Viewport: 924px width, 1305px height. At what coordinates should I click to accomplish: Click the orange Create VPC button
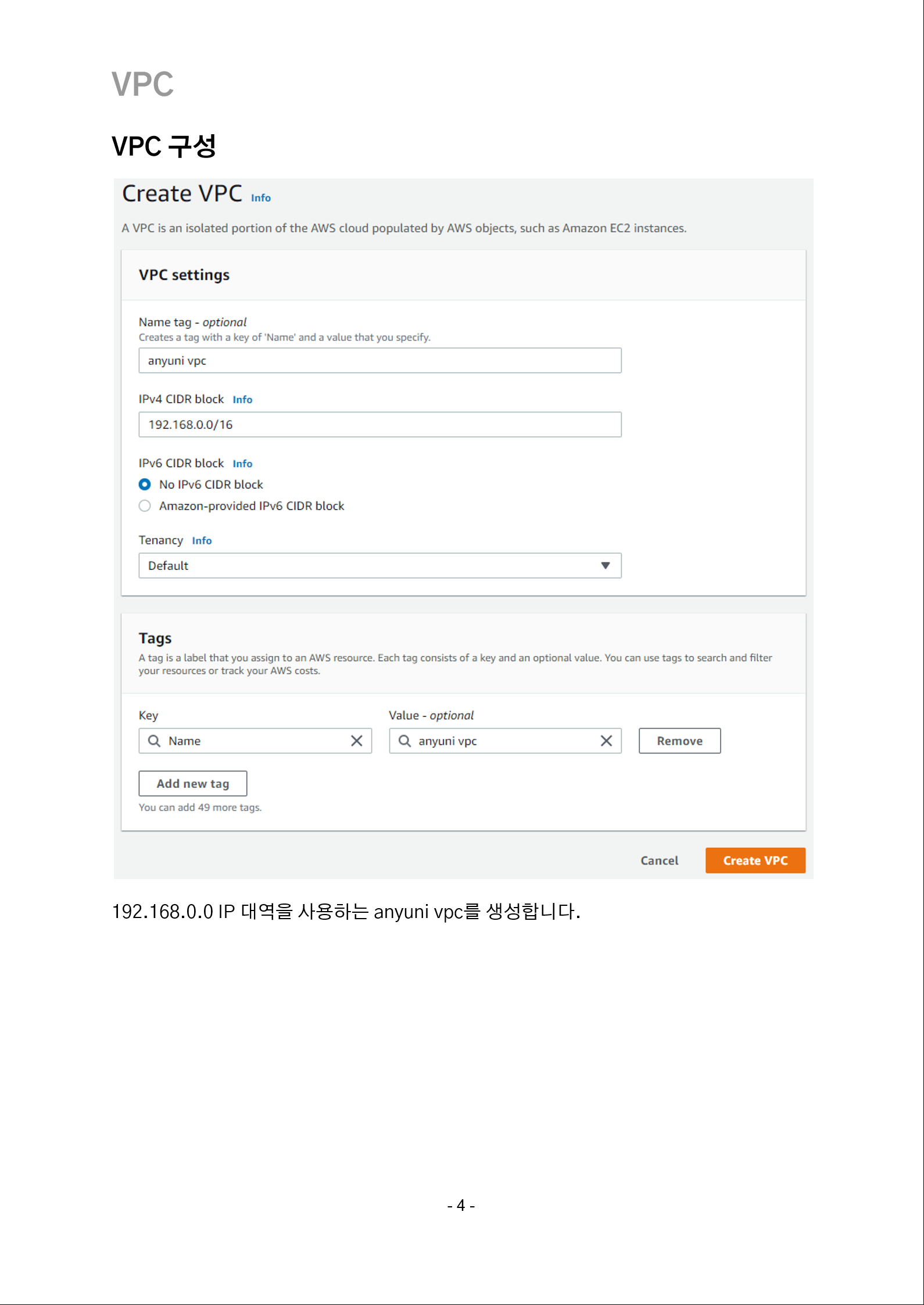click(755, 861)
